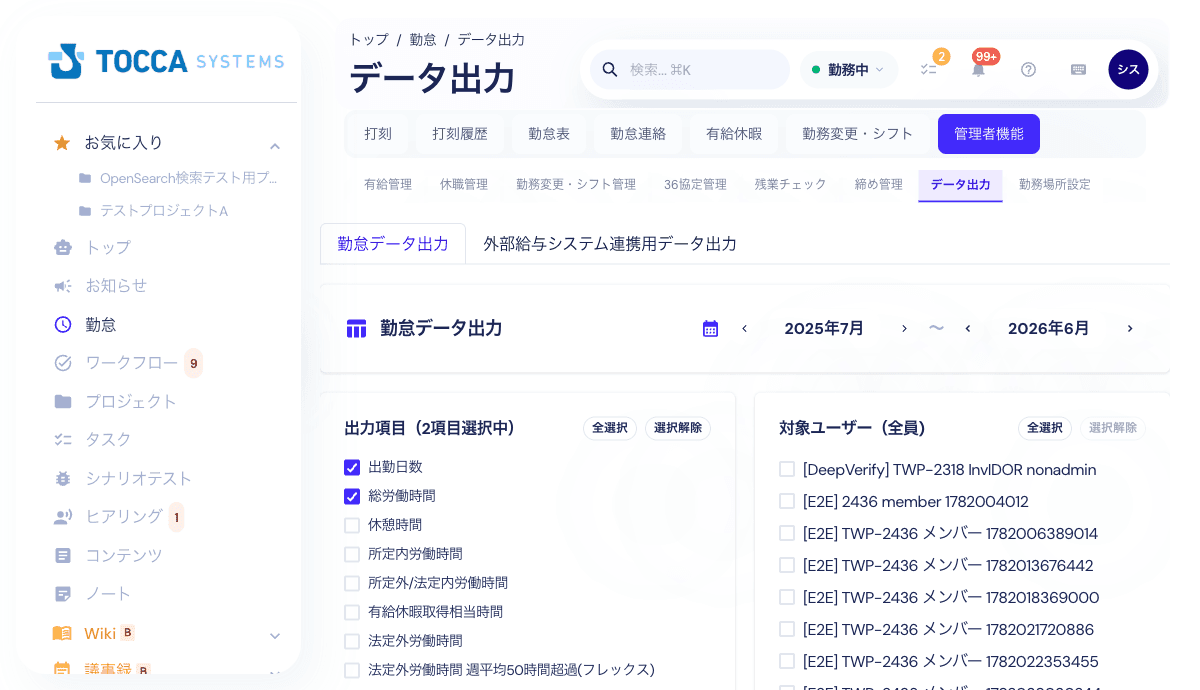Click the clock icon next to 勤怠

point(63,324)
